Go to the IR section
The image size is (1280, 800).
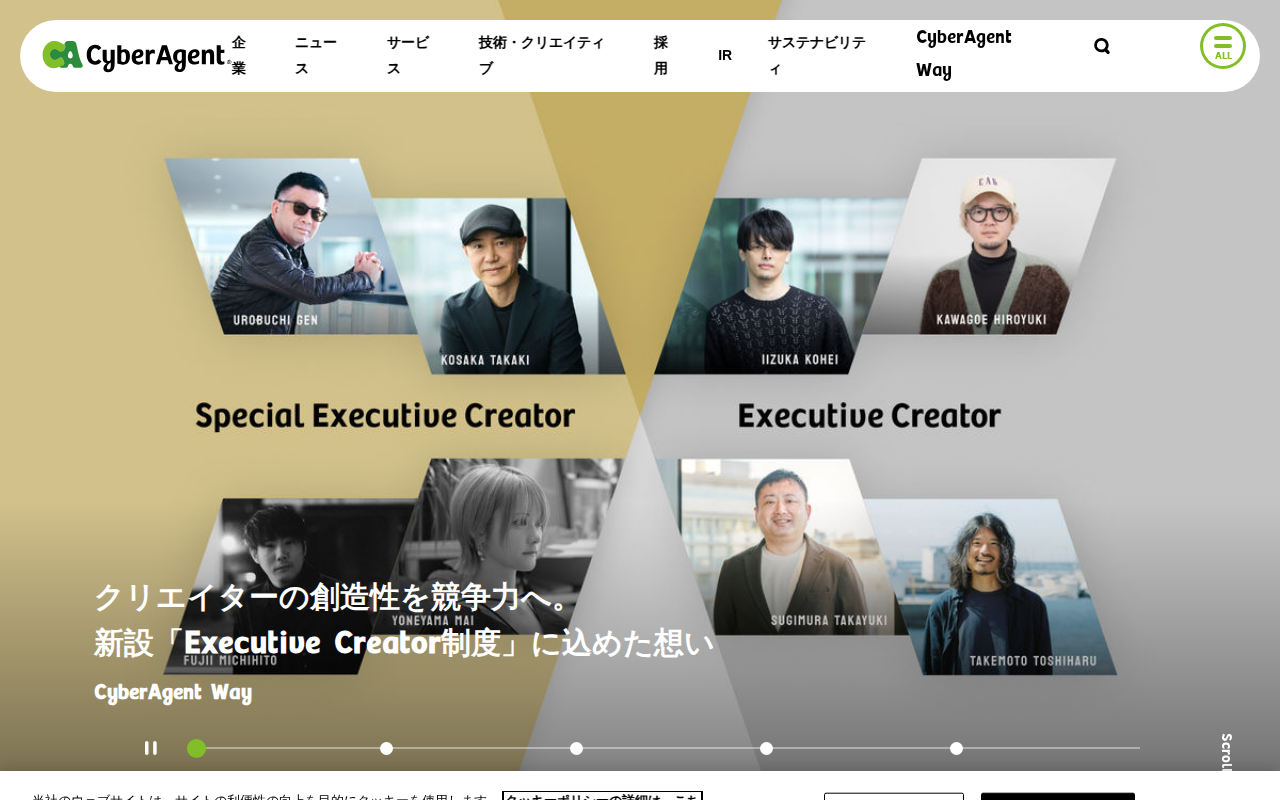725,55
